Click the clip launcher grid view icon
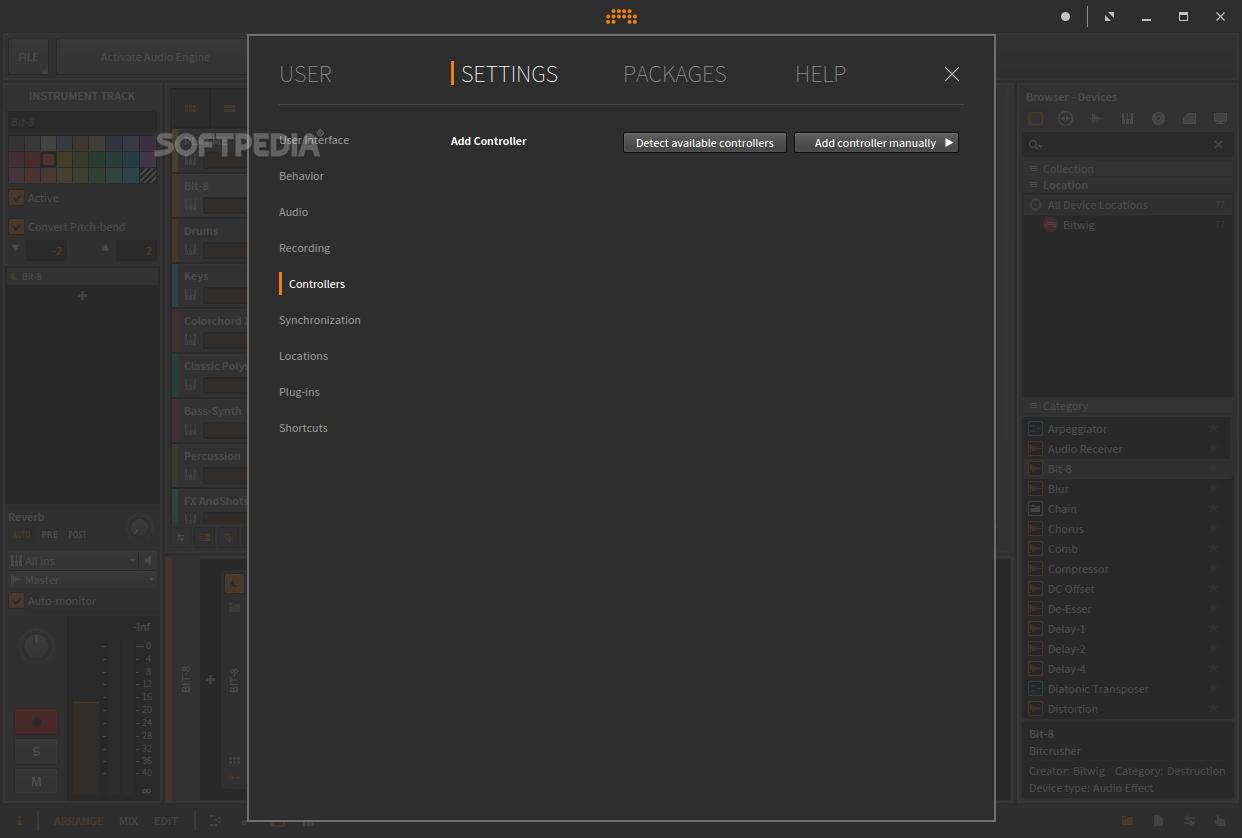This screenshot has height=838, width=1242. click(190, 108)
